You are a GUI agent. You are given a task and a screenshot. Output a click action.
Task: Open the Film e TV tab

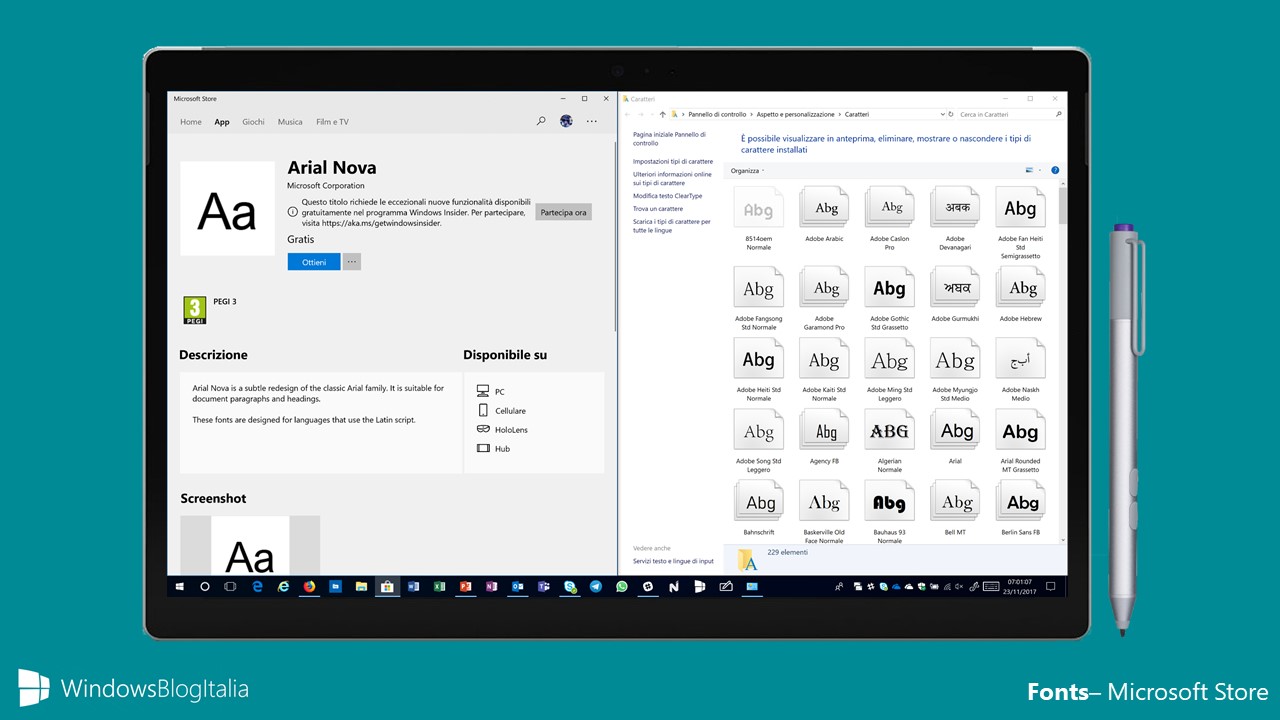(332, 122)
